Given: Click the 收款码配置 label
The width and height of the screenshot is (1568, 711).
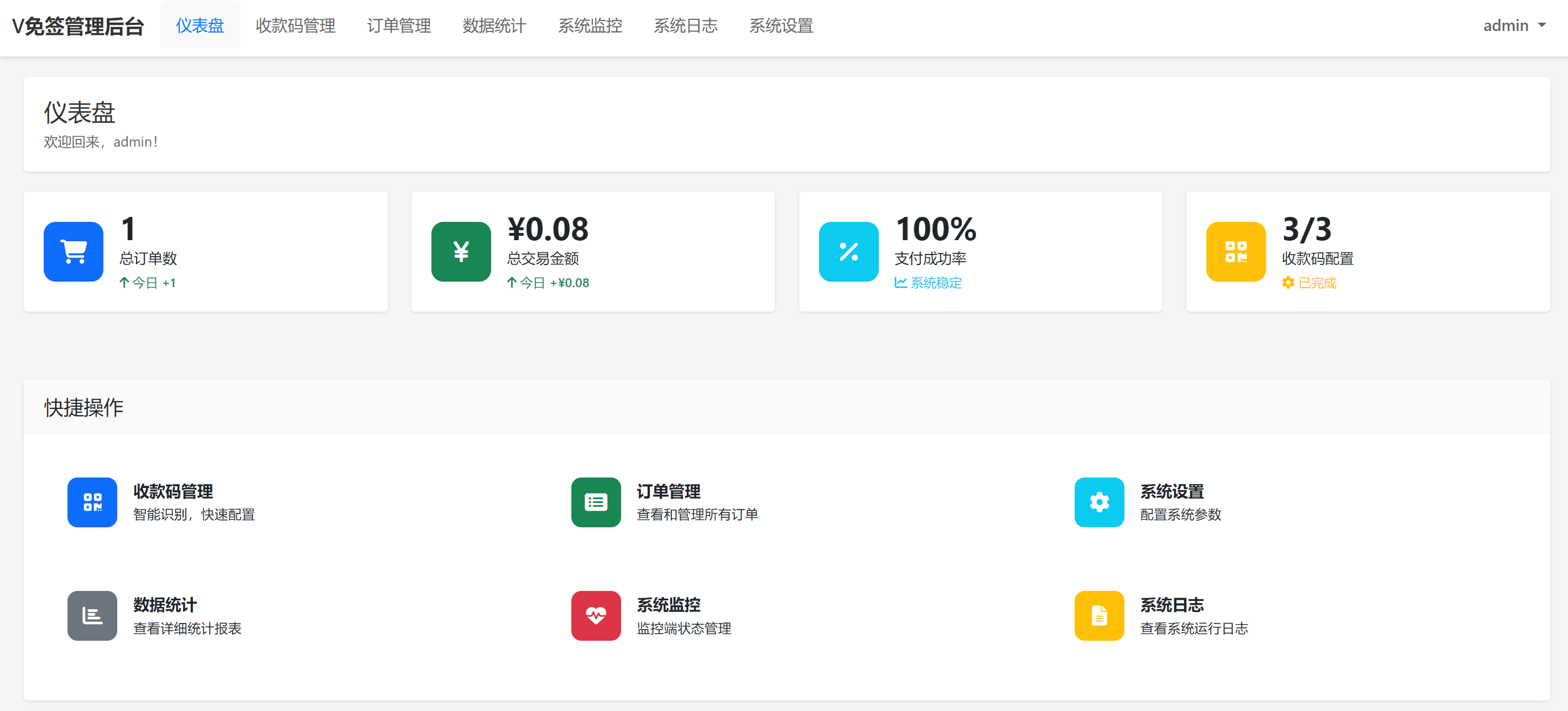Looking at the screenshot, I should [x=1318, y=259].
